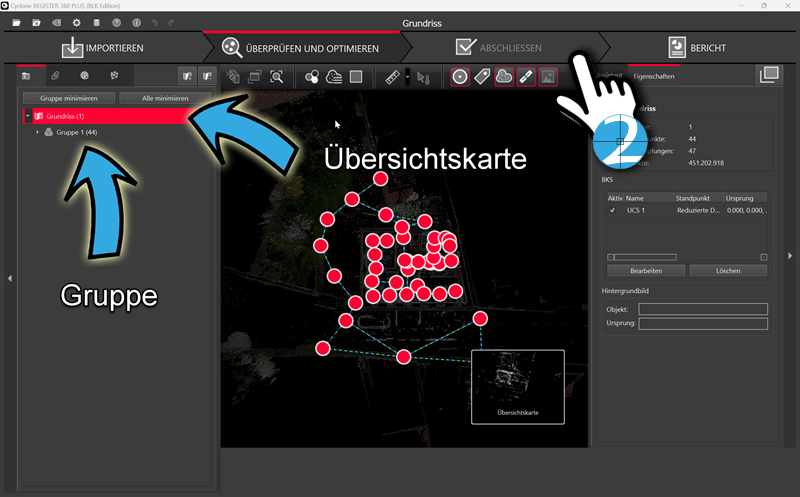Select the UCS 1 name cell
The width and height of the screenshot is (800, 497).
636,210
